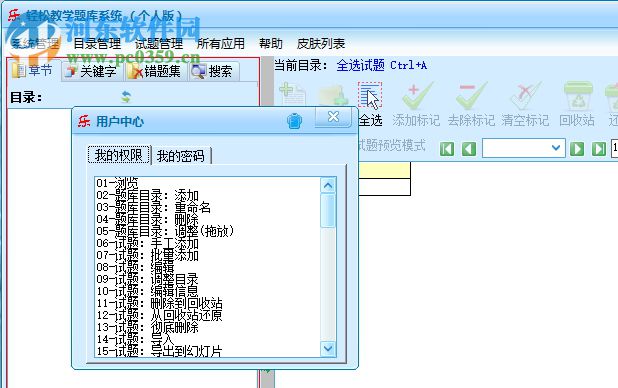The height and width of the screenshot is (388, 618).
Task: Close the 用户中心 dialog
Action: pos(333,117)
